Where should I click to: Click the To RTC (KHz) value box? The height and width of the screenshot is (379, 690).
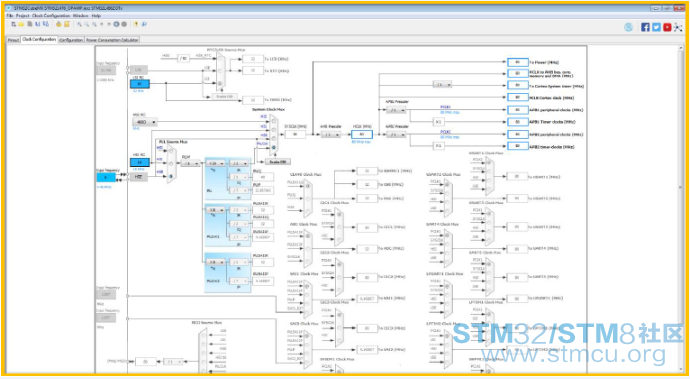253,70
